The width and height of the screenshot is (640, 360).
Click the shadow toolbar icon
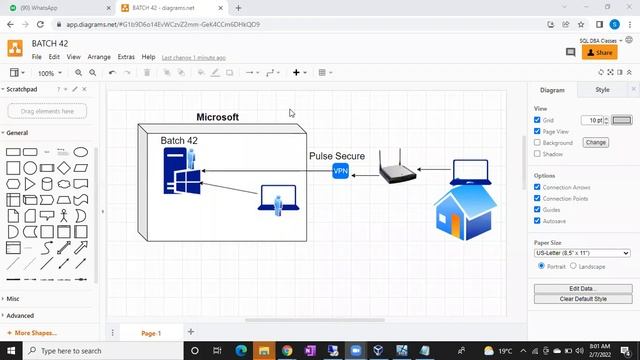pyautogui.click(x=229, y=73)
